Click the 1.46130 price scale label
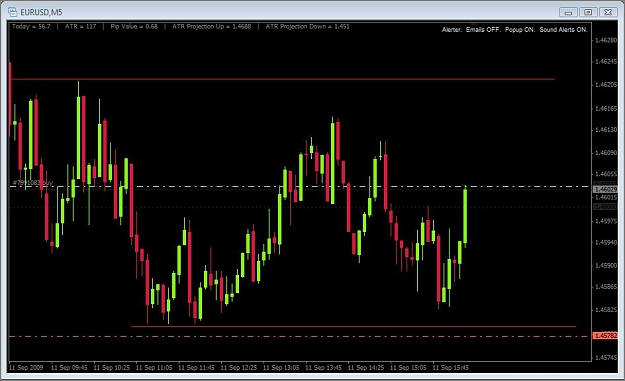 click(605, 130)
